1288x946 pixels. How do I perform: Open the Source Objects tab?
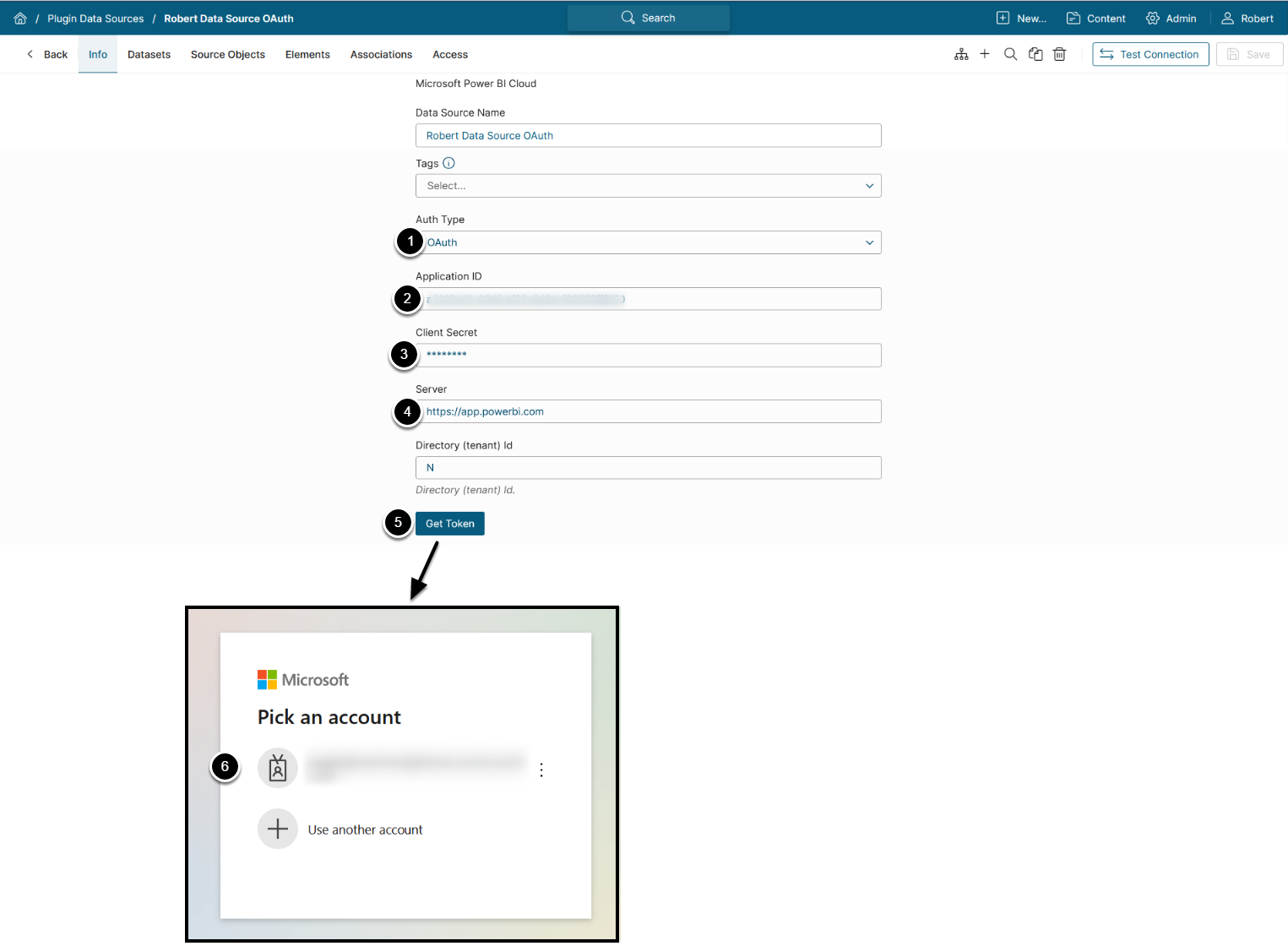pos(228,54)
